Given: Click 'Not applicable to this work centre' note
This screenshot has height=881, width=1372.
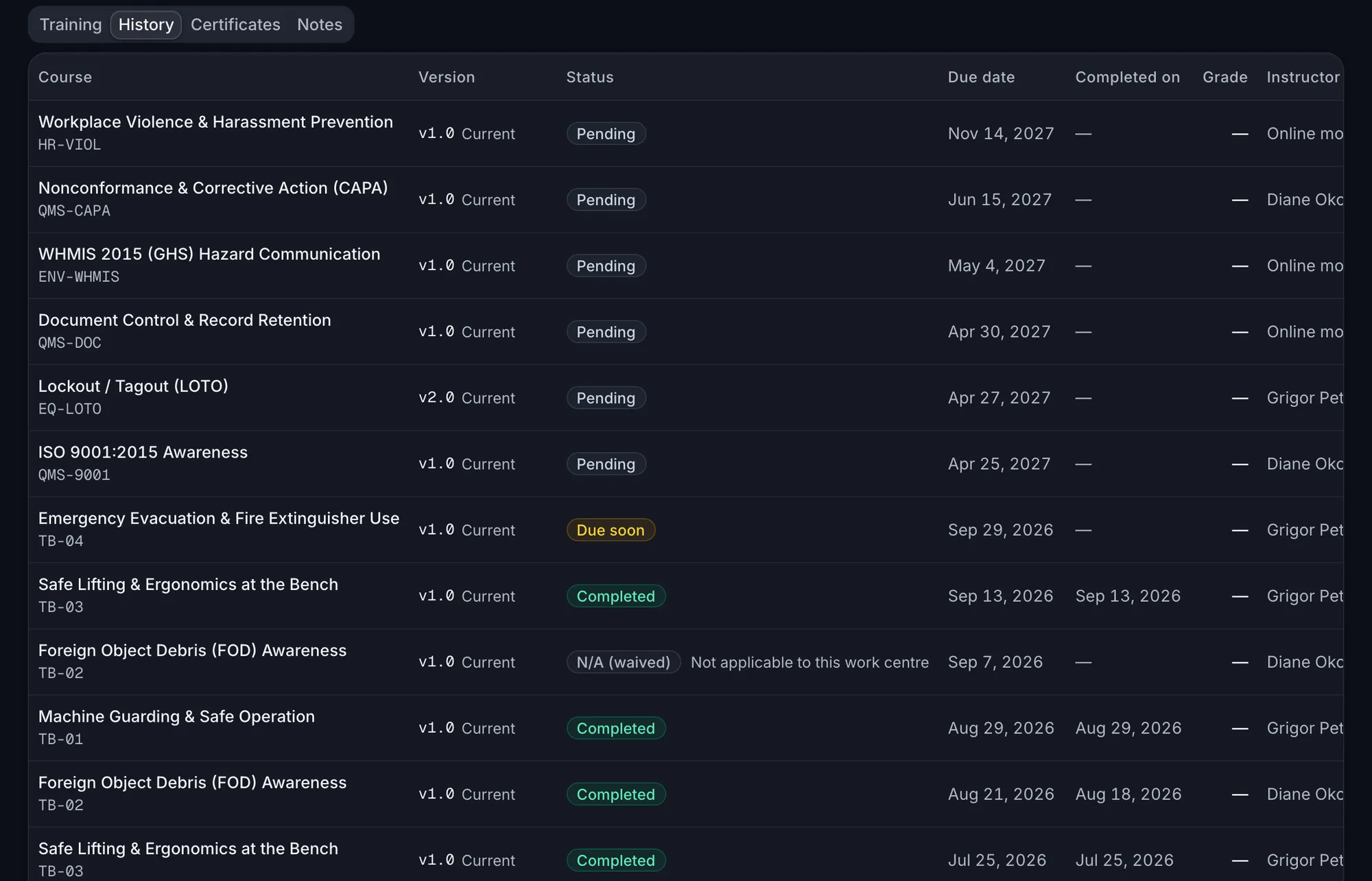Looking at the screenshot, I should (x=809, y=662).
